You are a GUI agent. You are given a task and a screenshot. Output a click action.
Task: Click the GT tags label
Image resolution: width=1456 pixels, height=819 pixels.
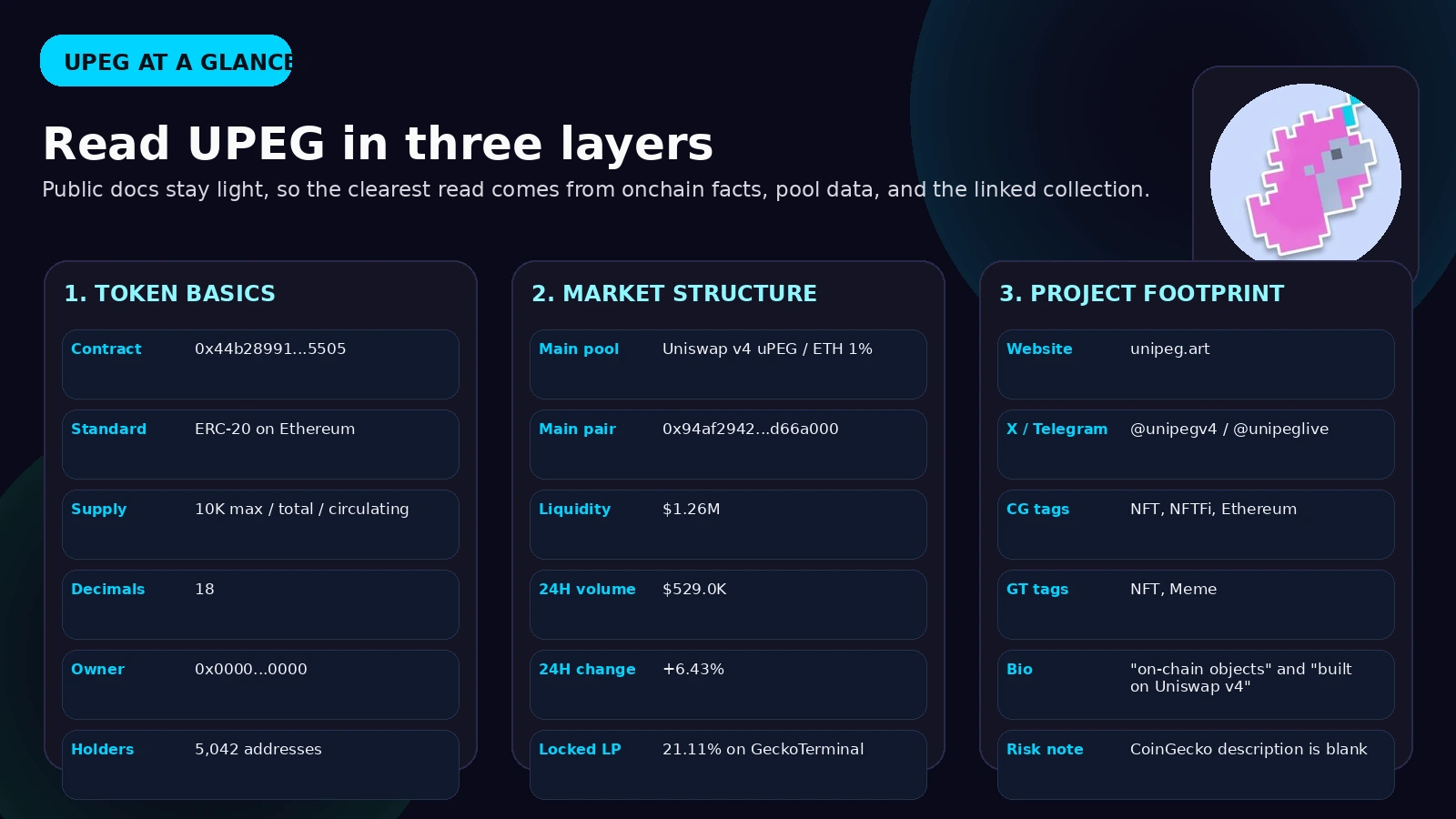(1037, 589)
